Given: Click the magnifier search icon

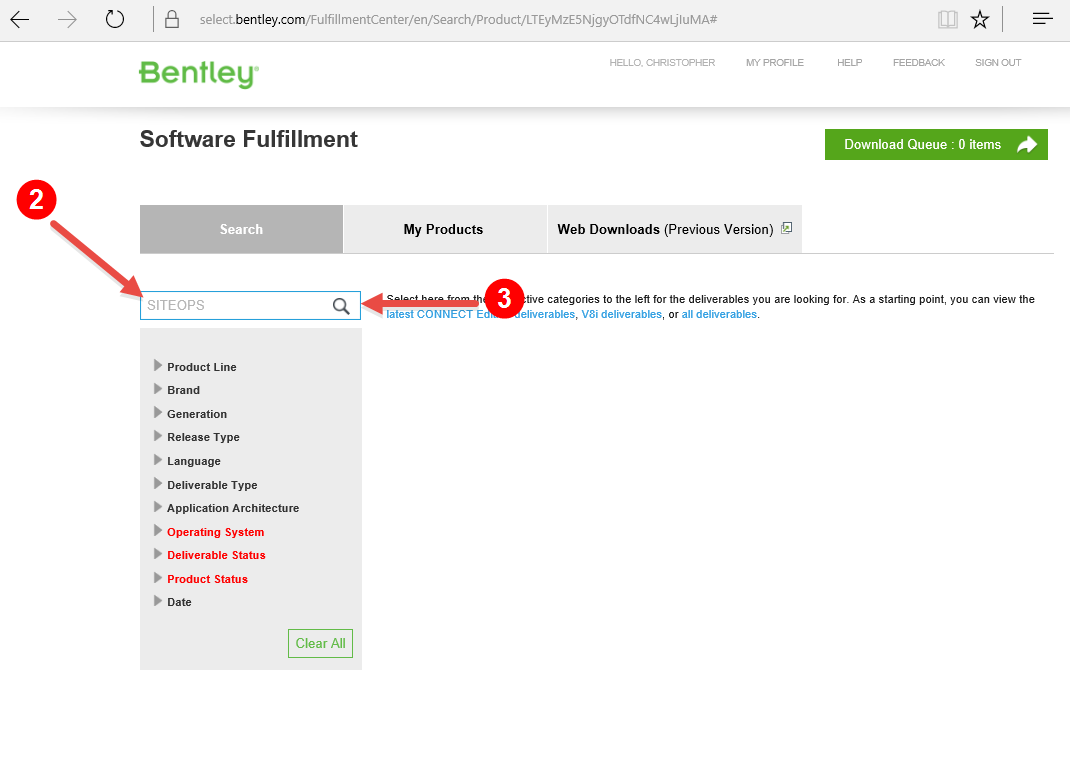Looking at the screenshot, I should (x=341, y=306).
